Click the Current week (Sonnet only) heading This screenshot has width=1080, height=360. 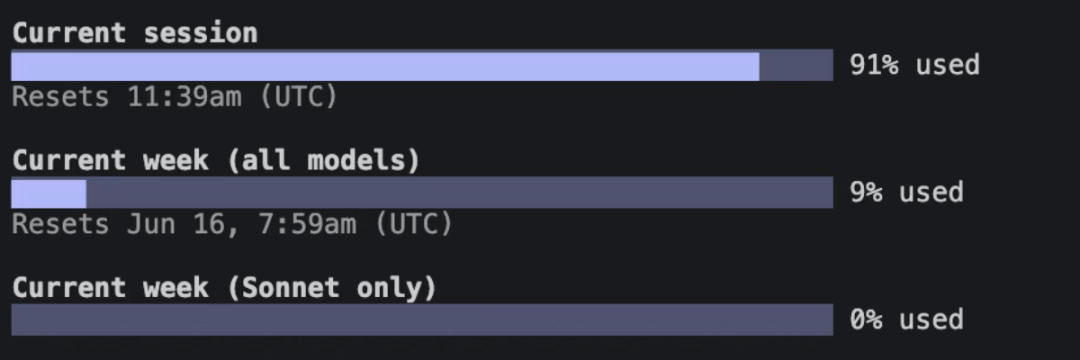(x=225, y=288)
